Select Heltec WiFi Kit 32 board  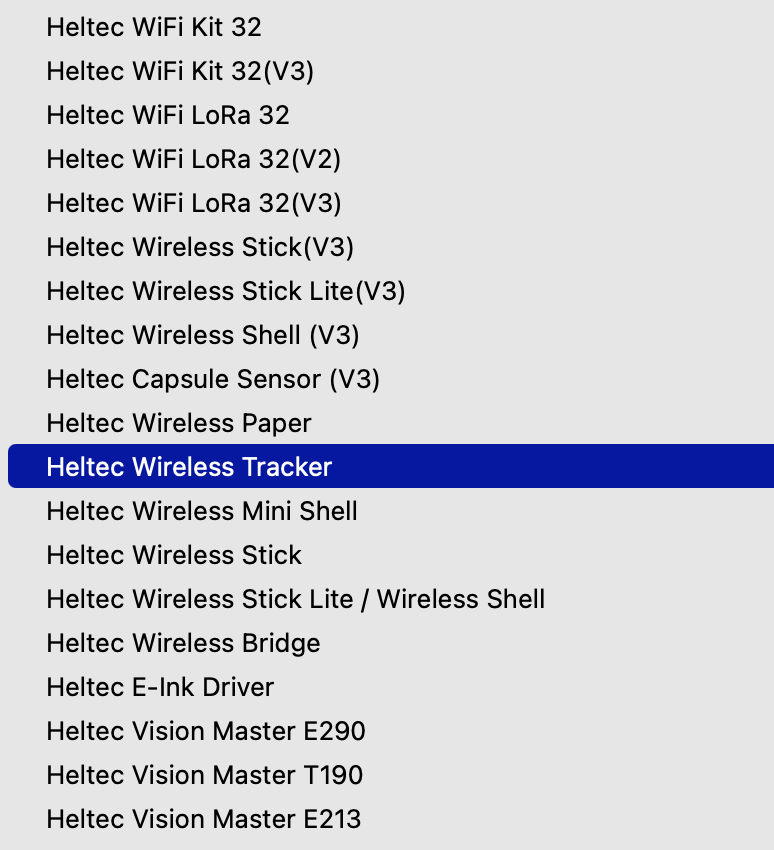[x=154, y=27]
